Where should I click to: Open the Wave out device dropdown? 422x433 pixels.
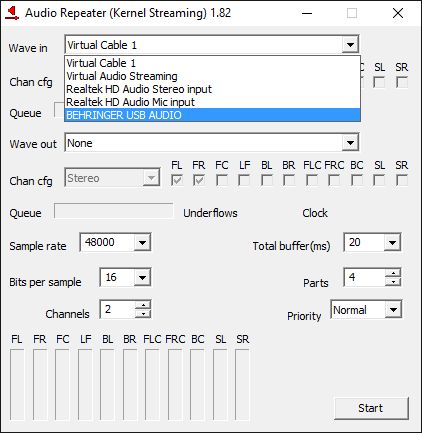point(350,143)
